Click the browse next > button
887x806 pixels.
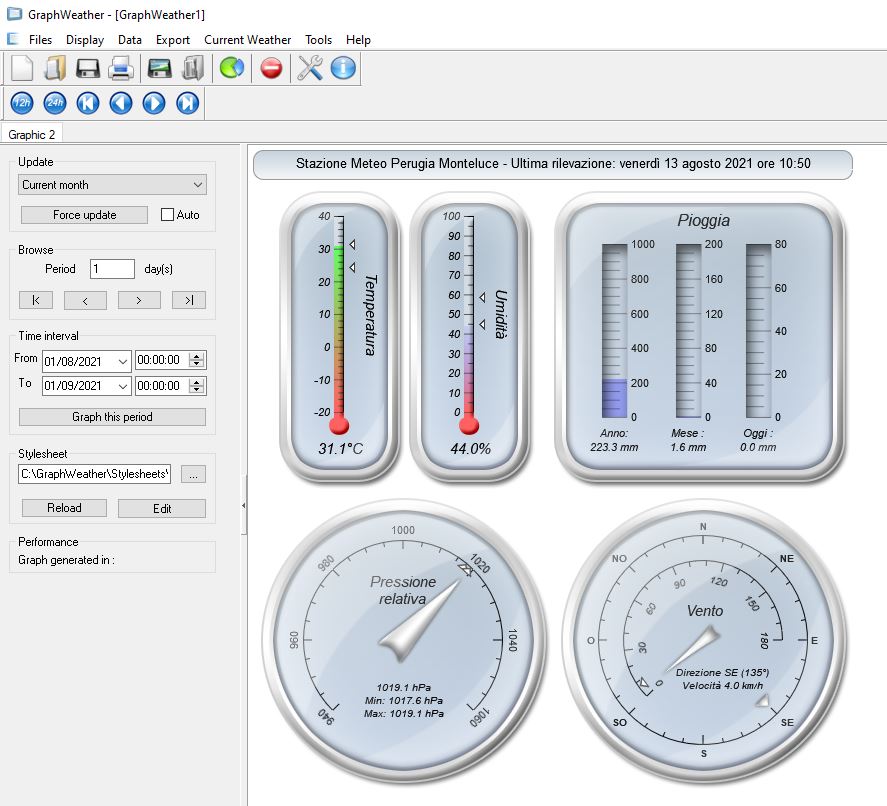[139, 300]
